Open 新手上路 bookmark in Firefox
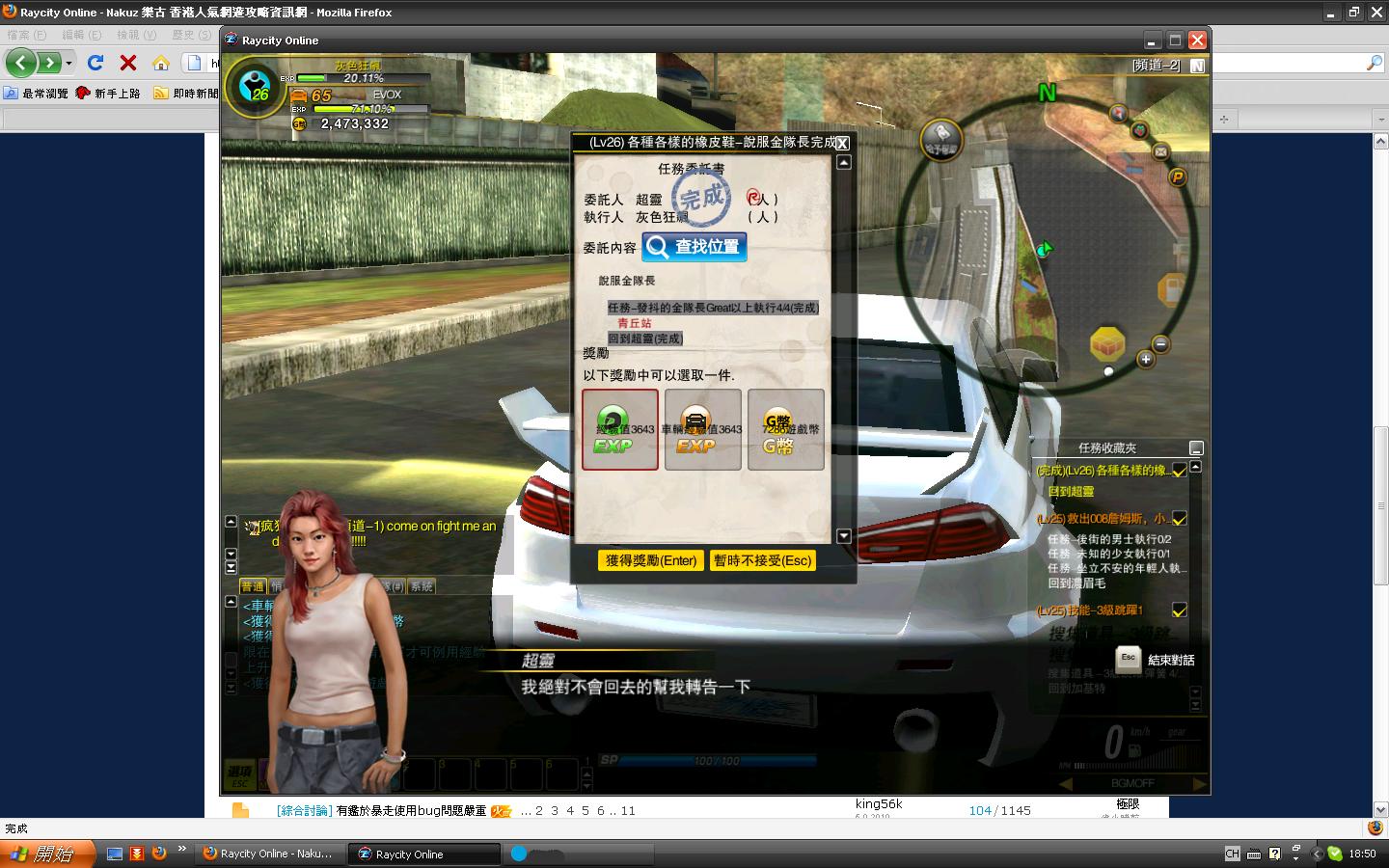This screenshot has height=868, width=1389. point(108,94)
